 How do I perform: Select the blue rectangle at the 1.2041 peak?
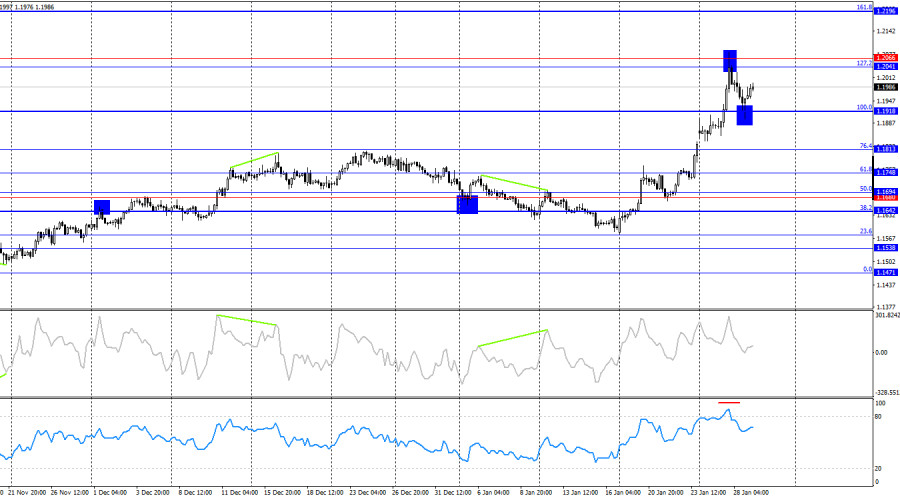pyautogui.click(x=730, y=61)
